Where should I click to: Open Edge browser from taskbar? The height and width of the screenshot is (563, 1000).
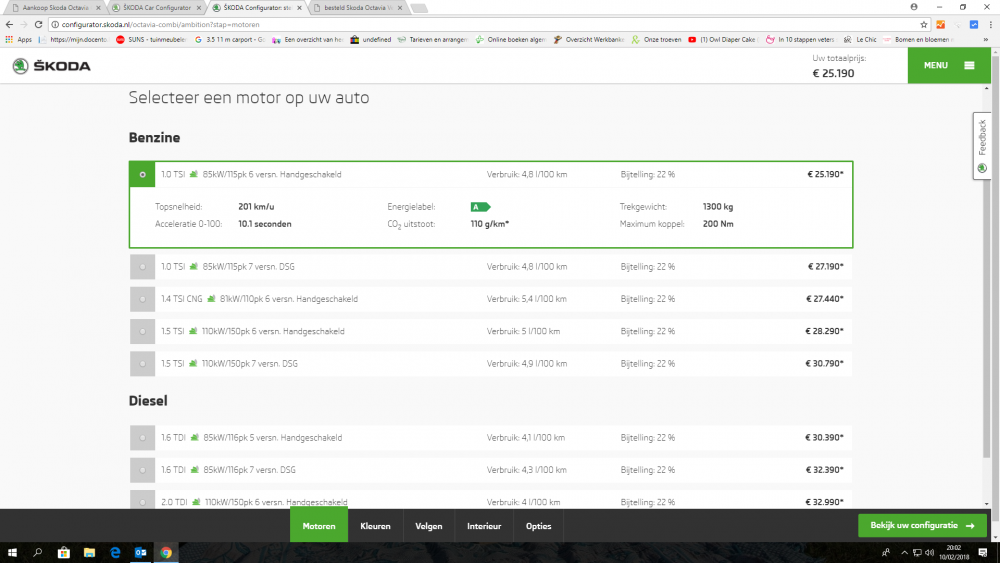click(115, 553)
